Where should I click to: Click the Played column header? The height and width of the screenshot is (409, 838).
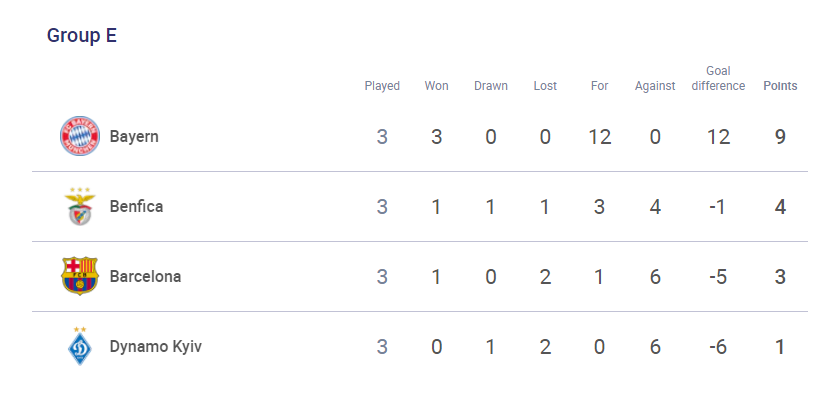pyautogui.click(x=382, y=86)
